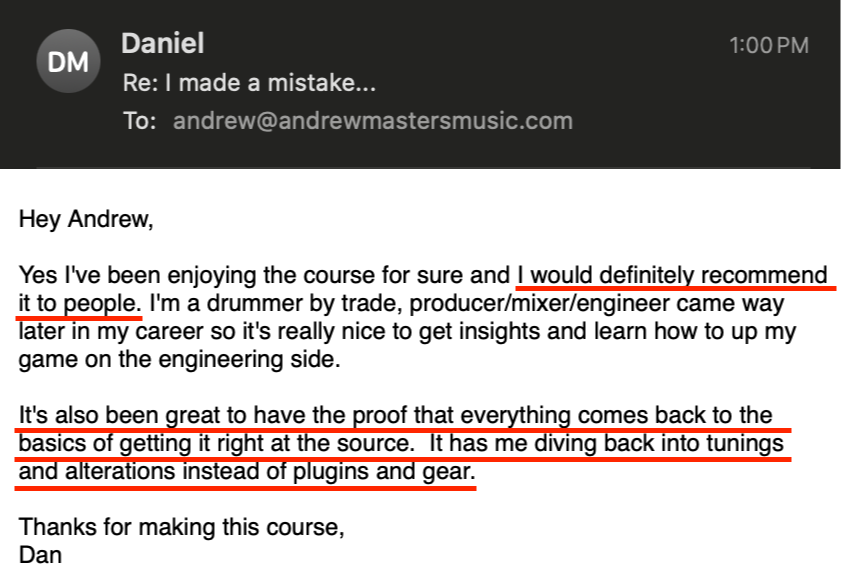Click the underlined text it to people
This screenshot has height=576, width=841.
click(80, 303)
